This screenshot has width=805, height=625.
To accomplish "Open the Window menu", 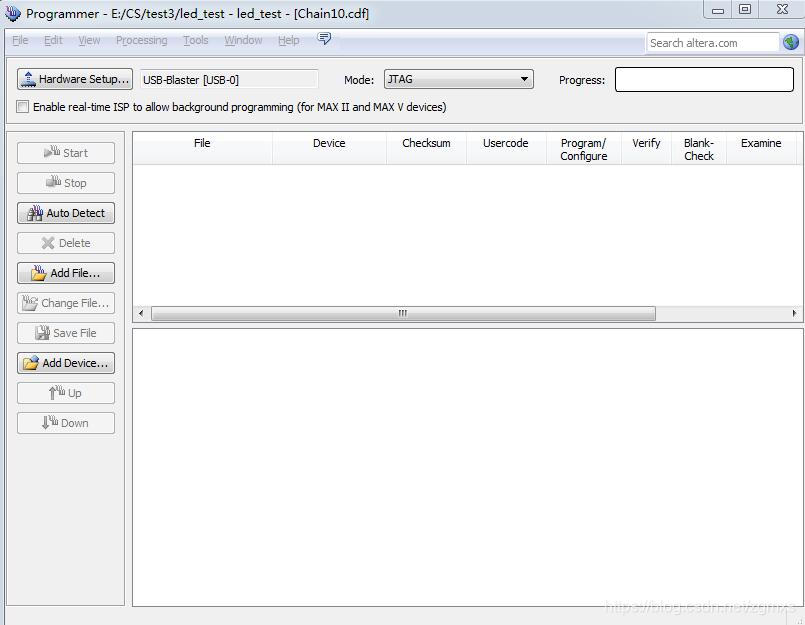I will pyautogui.click(x=243, y=40).
